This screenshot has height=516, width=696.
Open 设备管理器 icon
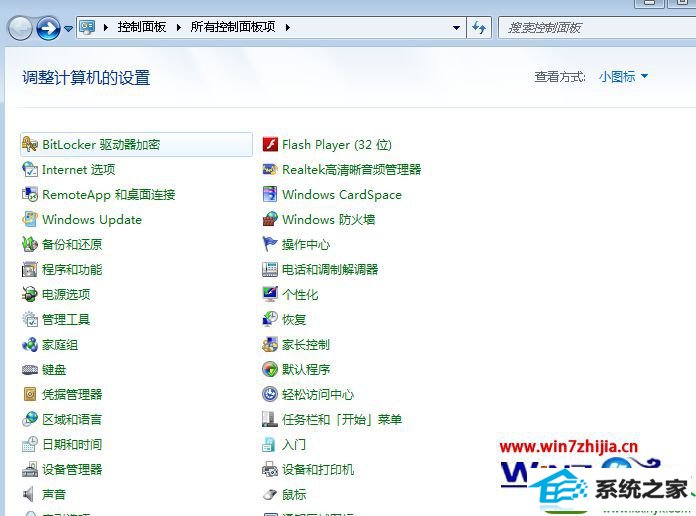point(30,469)
